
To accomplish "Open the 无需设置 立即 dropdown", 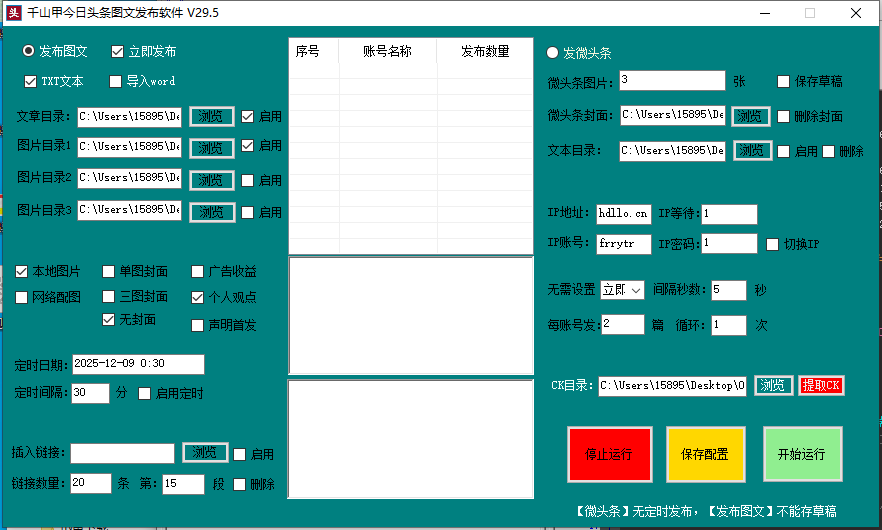I will [x=622, y=290].
